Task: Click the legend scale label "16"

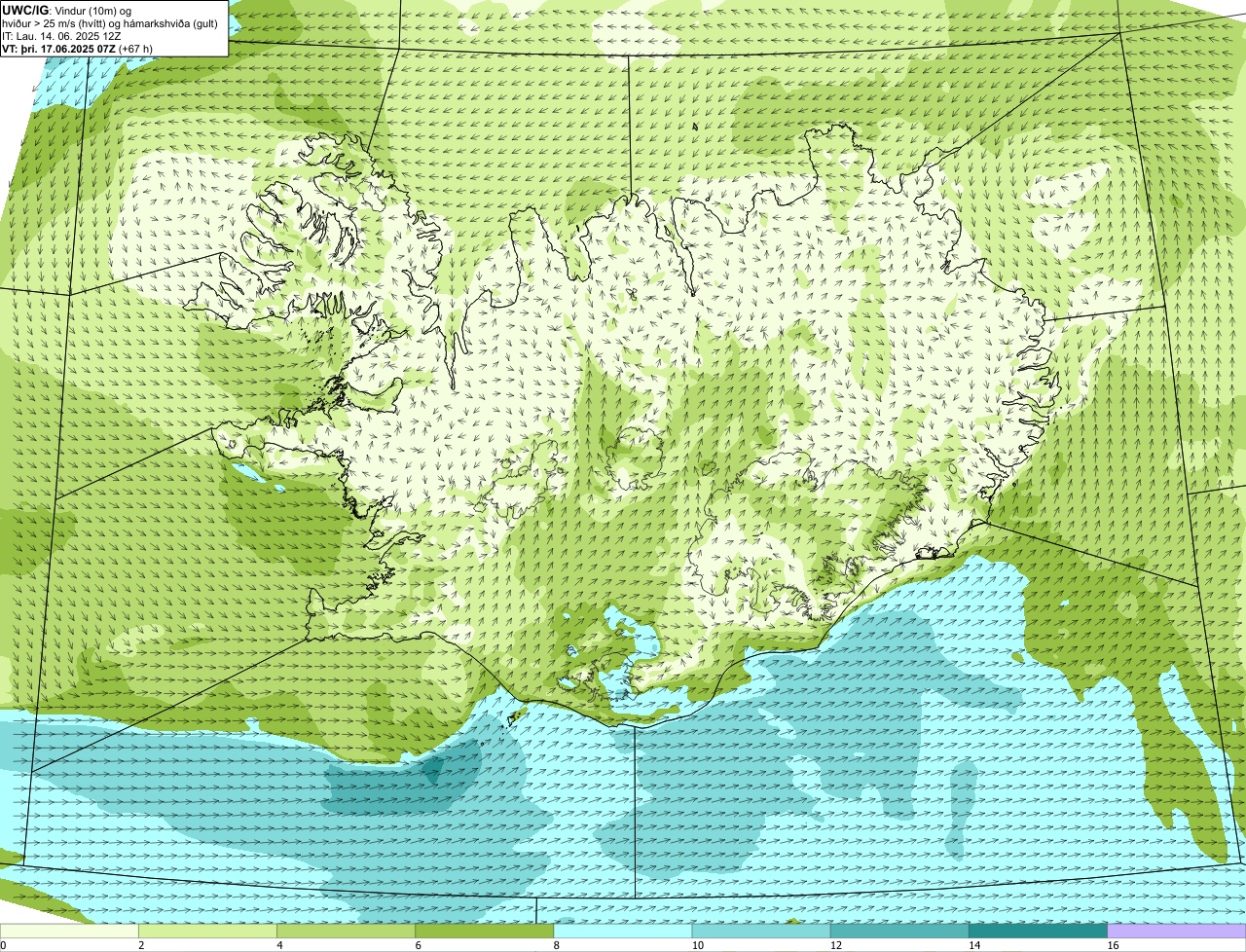Action: 1112,945
